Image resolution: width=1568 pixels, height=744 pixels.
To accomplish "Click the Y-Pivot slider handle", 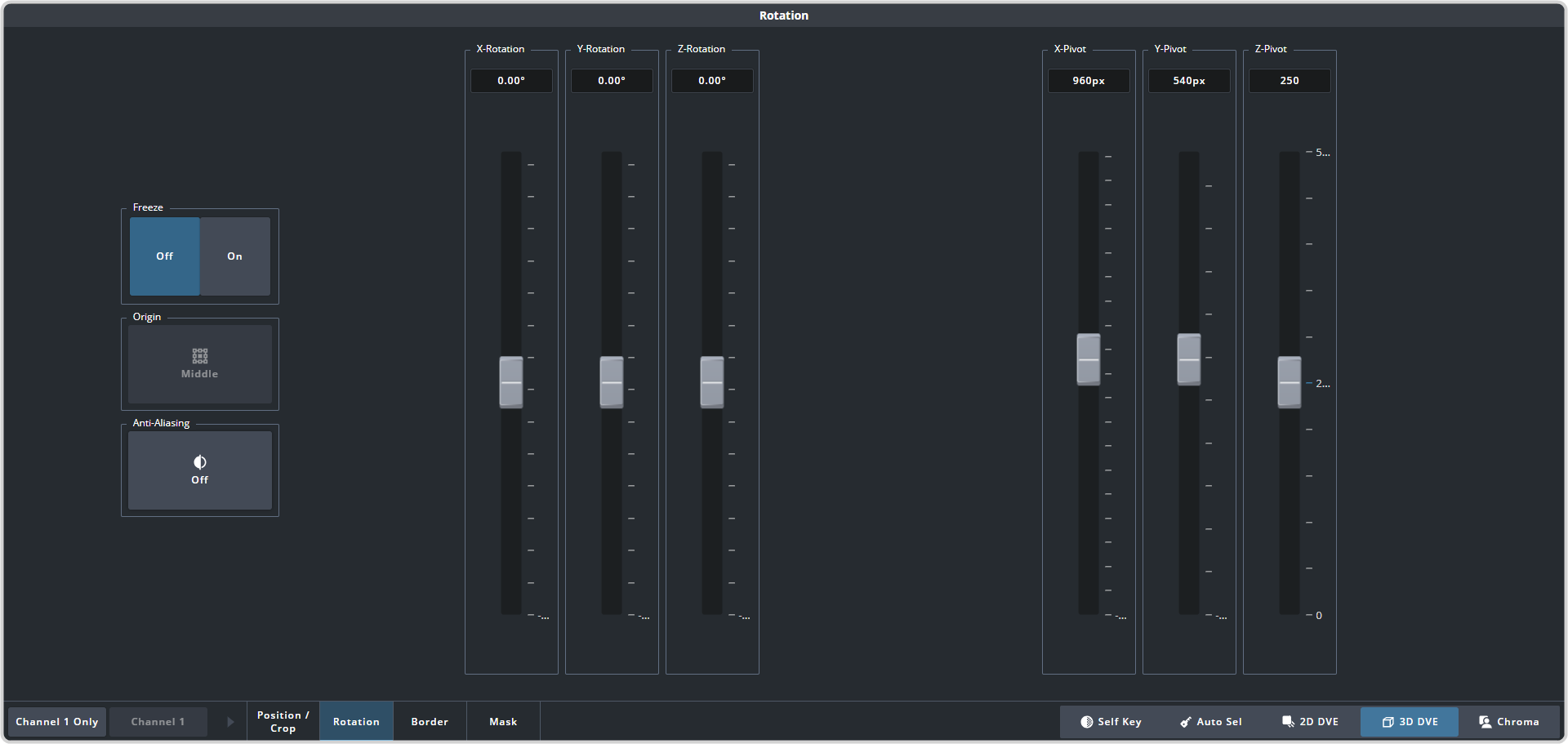I will click(x=1189, y=359).
